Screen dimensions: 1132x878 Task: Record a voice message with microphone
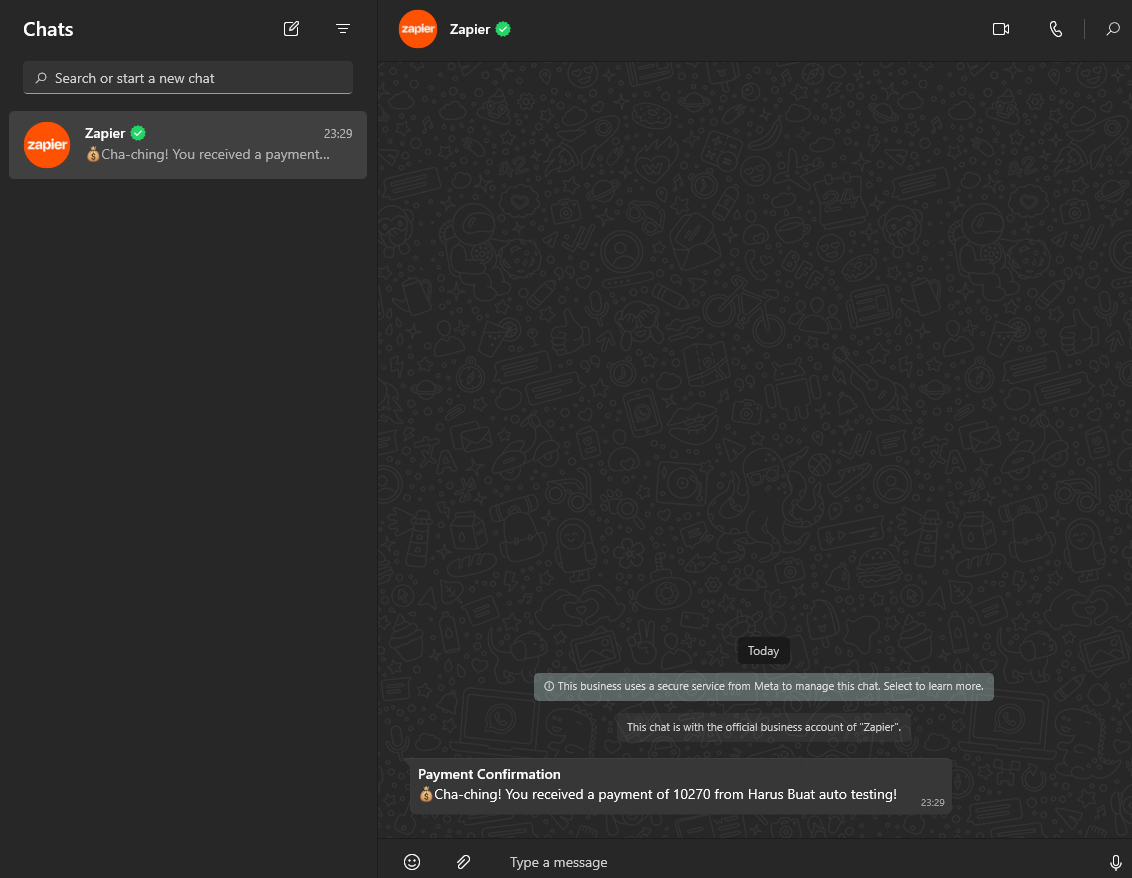(1115, 862)
